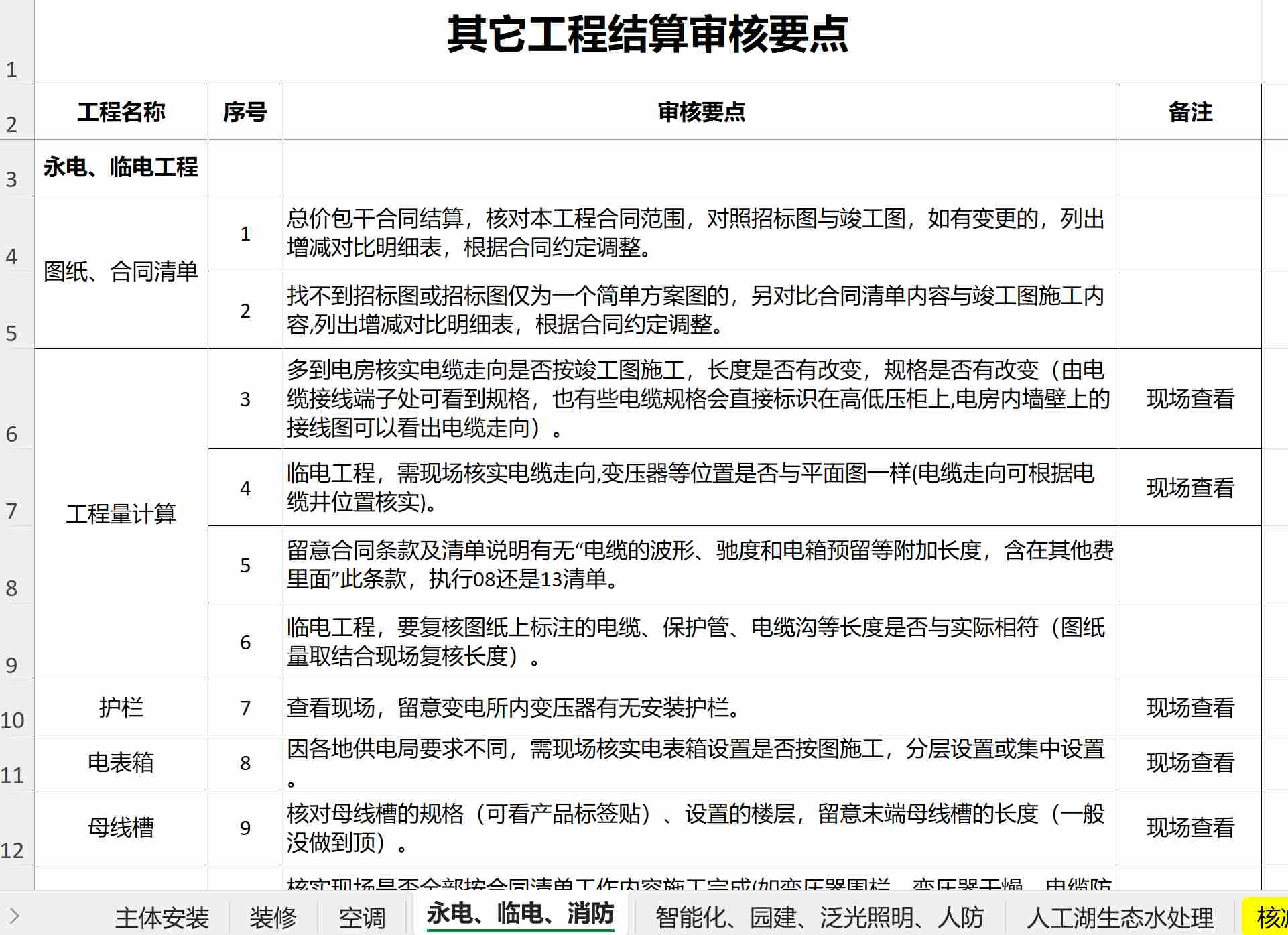Switch to the 人工湖生态水处理 sheet tab
The width and height of the screenshot is (1288, 935).
(x=1120, y=918)
